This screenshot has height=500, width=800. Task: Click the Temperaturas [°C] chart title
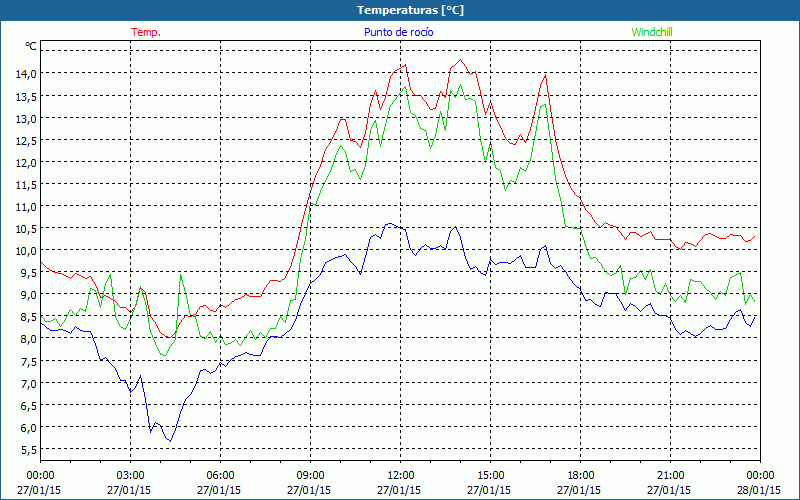(399, 9)
